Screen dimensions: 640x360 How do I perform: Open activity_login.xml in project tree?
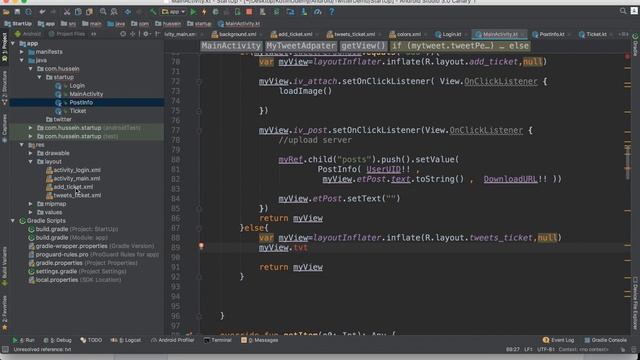point(77,170)
